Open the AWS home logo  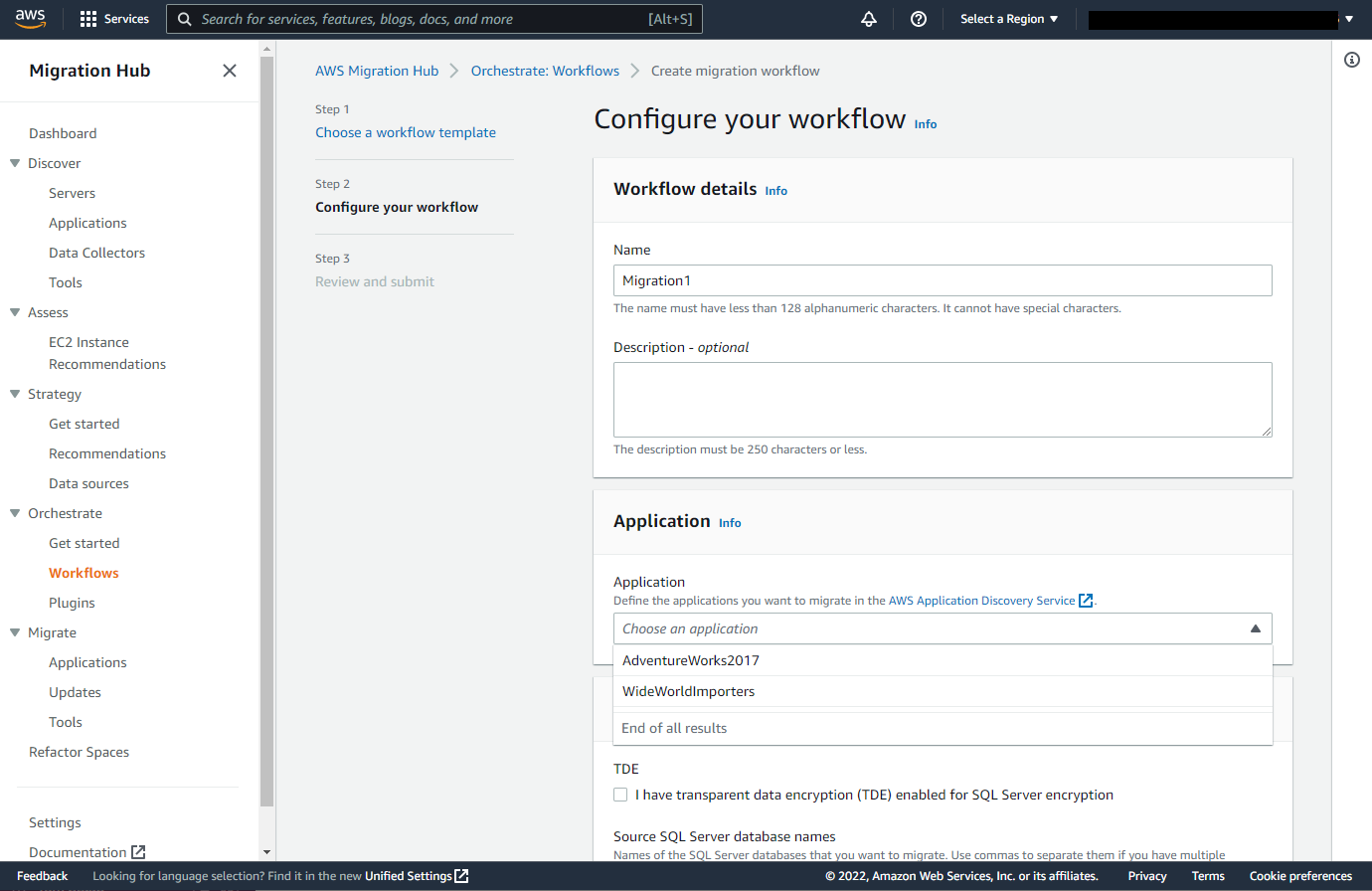click(x=31, y=19)
